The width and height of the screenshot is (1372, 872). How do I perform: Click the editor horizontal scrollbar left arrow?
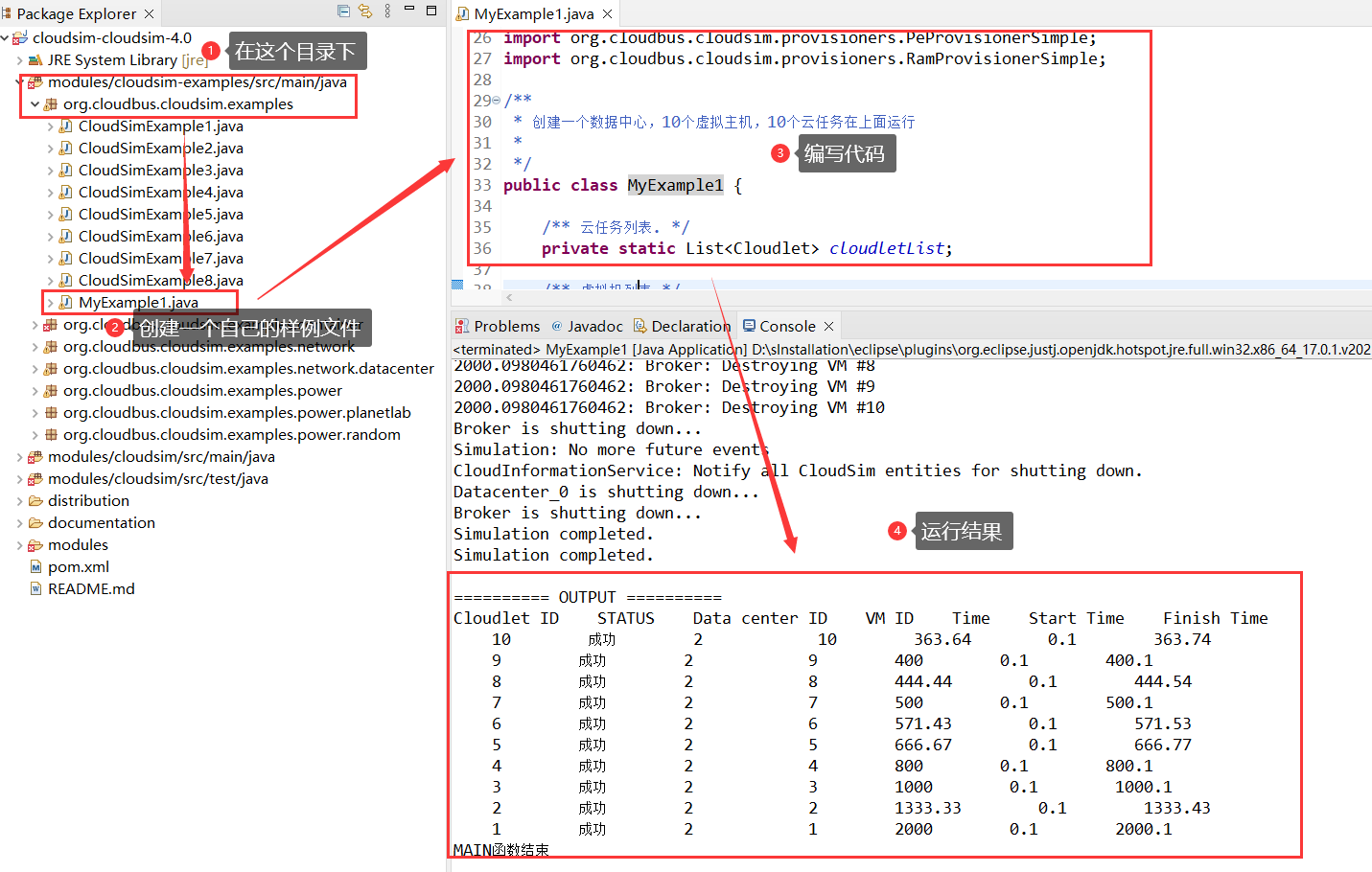click(x=509, y=298)
